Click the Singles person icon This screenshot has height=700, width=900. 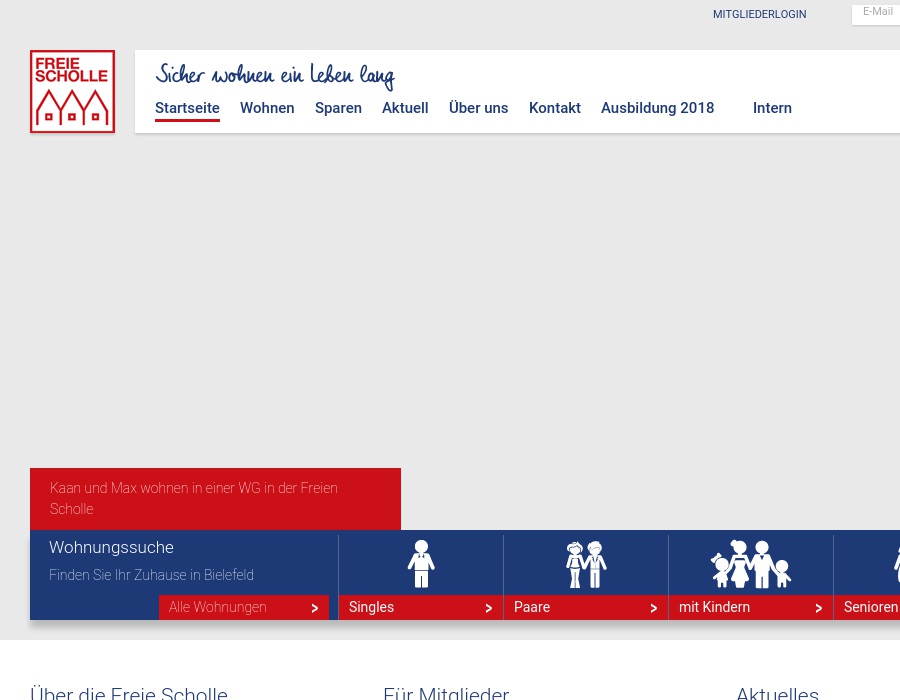421,564
